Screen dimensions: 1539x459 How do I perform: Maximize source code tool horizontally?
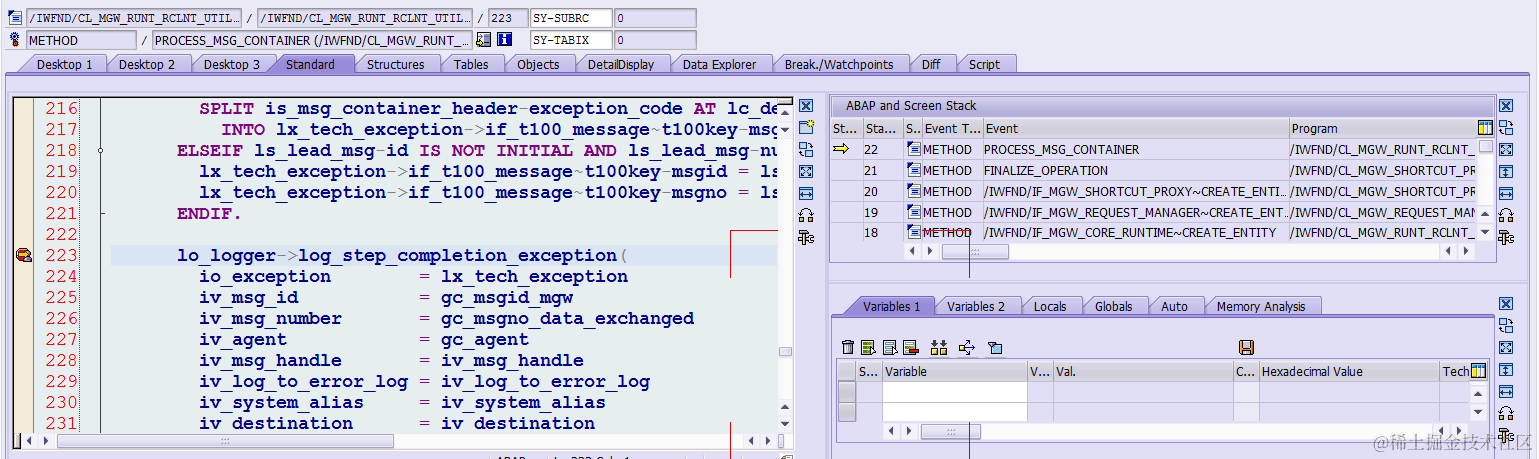point(806,193)
